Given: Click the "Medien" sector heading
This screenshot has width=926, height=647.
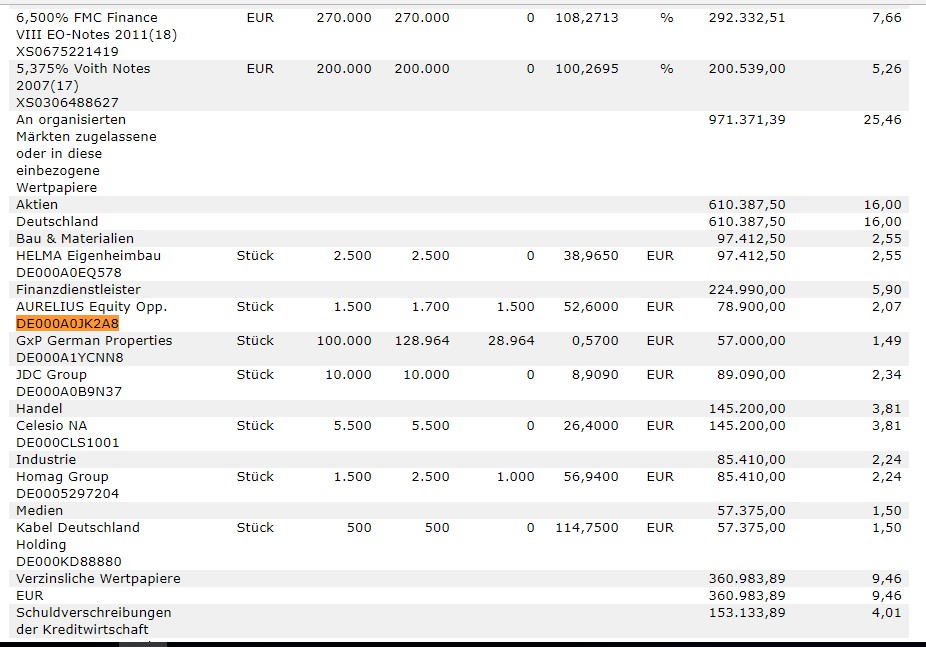Looking at the screenshot, I should pyautogui.click(x=39, y=511).
